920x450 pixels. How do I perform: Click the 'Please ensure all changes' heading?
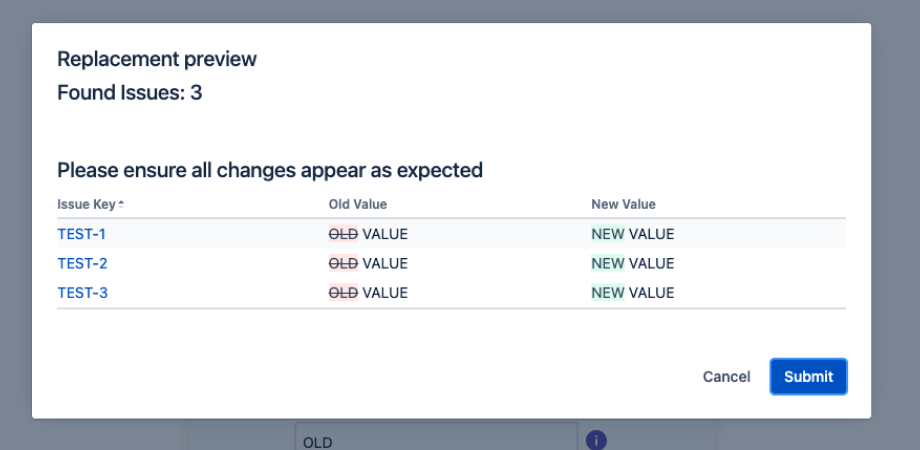tap(270, 170)
